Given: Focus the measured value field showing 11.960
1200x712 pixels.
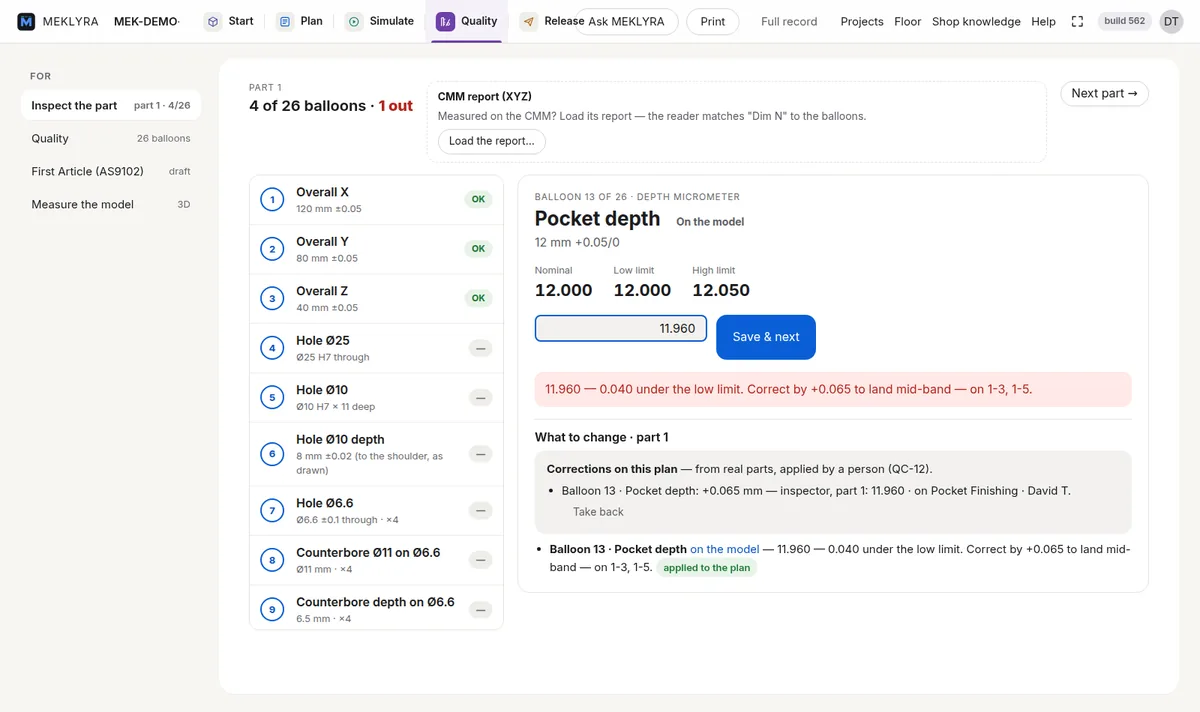Looking at the screenshot, I should (621, 328).
